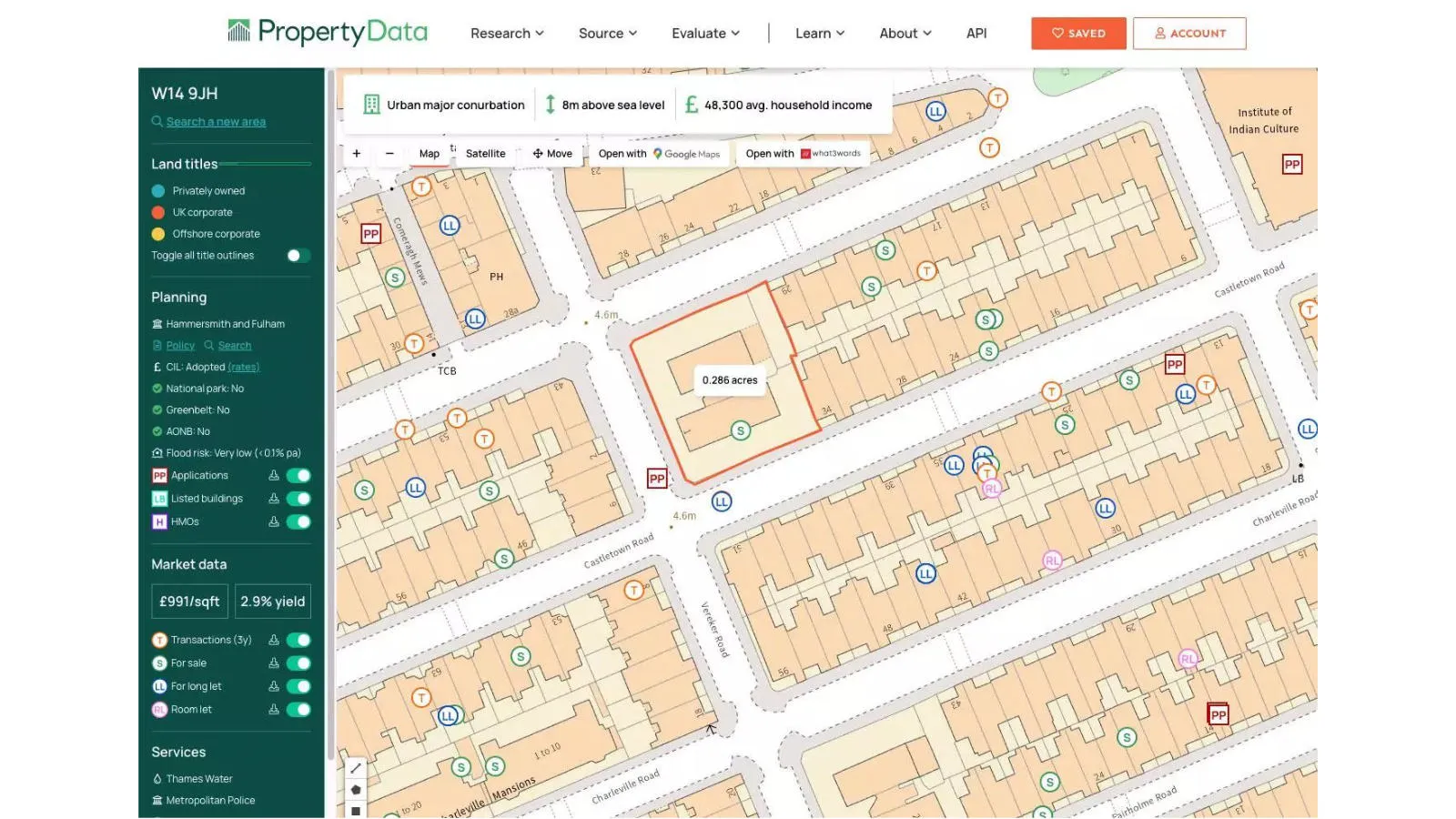Image resolution: width=1456 pixels, height=819 pixels.
Task: Open the About dropdown
Action: pyautogui.click(x=904, y=33)
